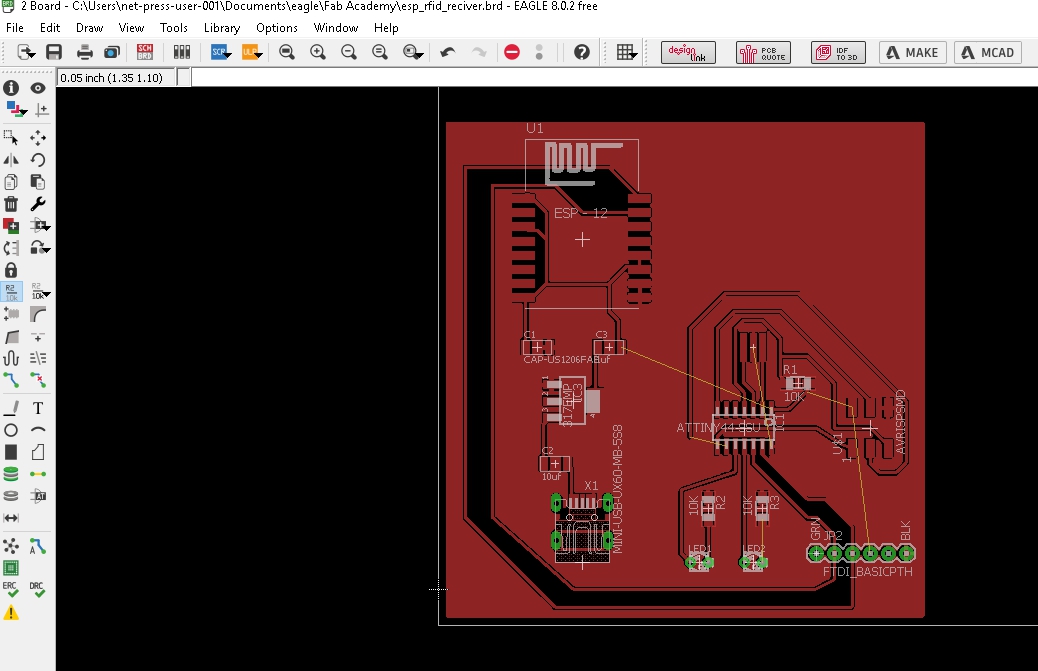This screenshot has width=1038, height=671.
Task: Click the Design Link button
Action: [x=688, y=52]
